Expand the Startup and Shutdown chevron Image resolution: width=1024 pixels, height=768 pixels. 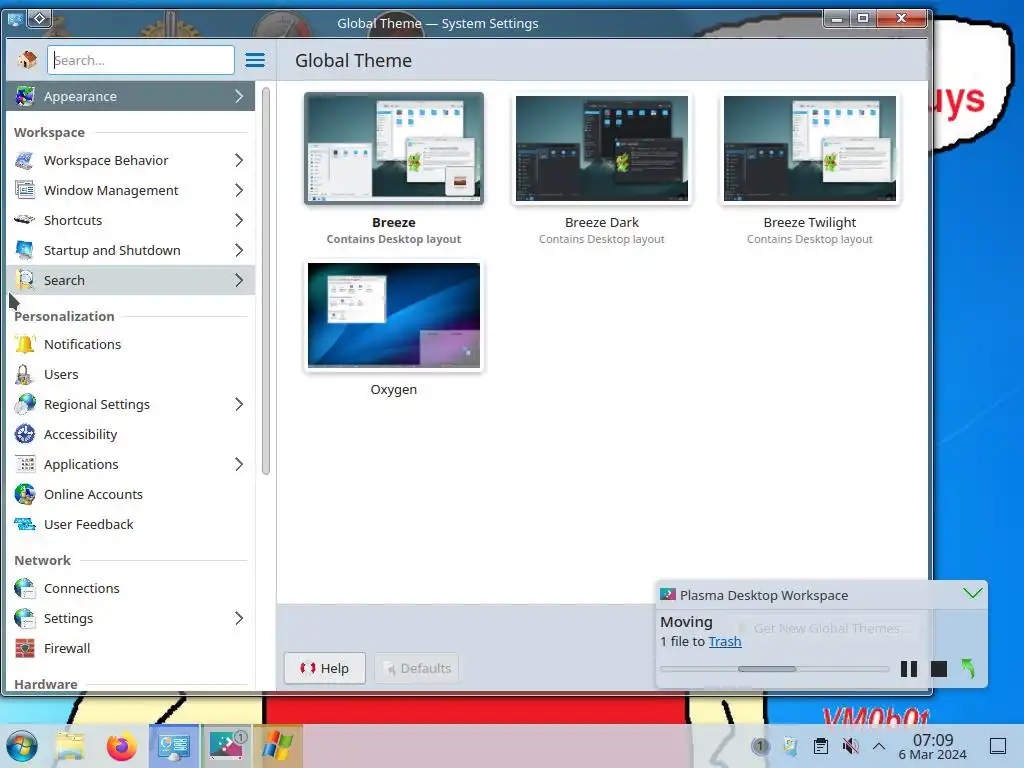click(x=239, y=250)
